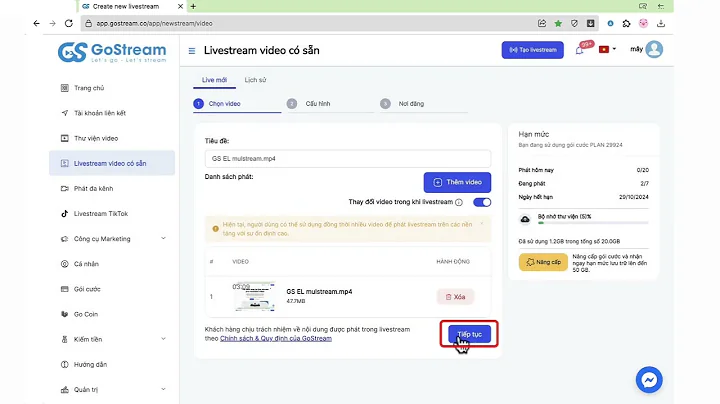Image resolution: width=720 pixels, height=404 pixels.
Task: Open Chính sách & Quy định của GoStream link
Action: [276, 338]
